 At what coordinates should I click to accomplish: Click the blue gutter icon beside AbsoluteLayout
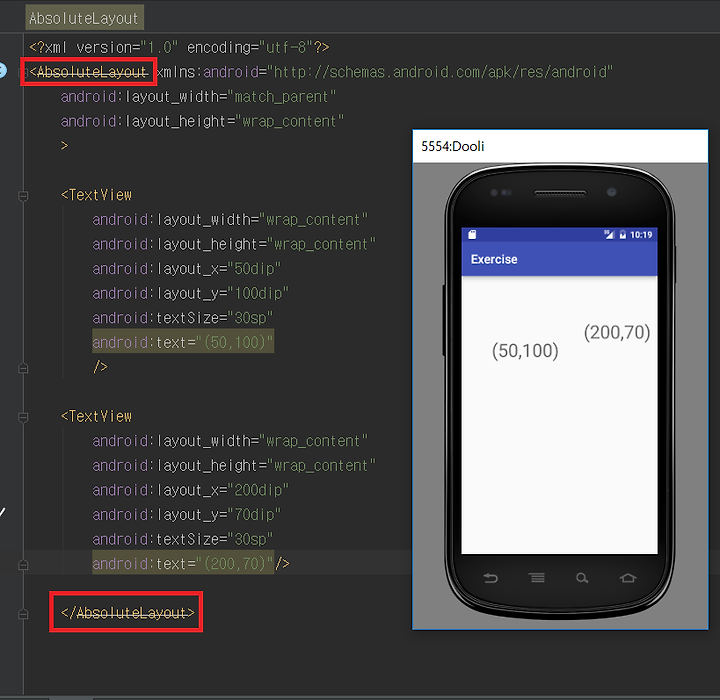tap(2, 70)
